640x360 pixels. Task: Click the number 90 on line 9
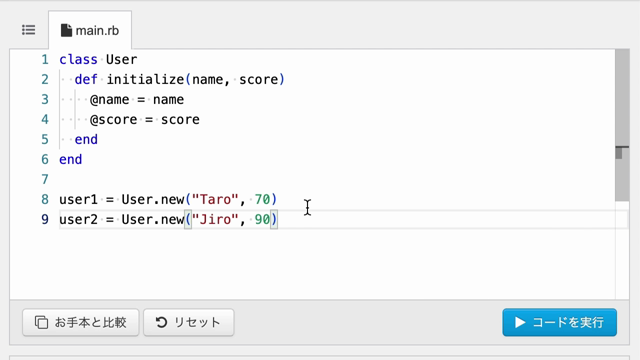262,219
